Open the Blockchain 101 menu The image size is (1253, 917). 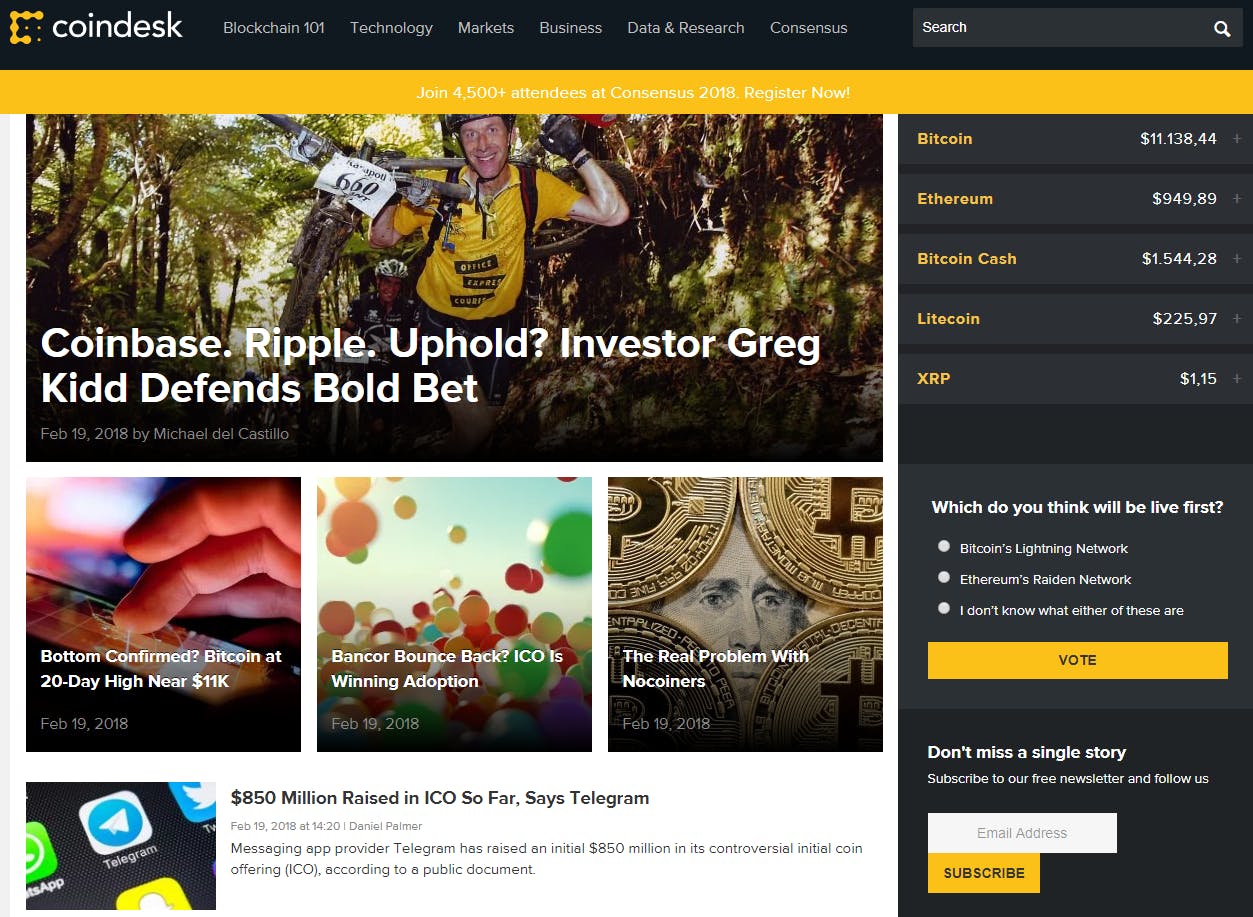(274, 28)
